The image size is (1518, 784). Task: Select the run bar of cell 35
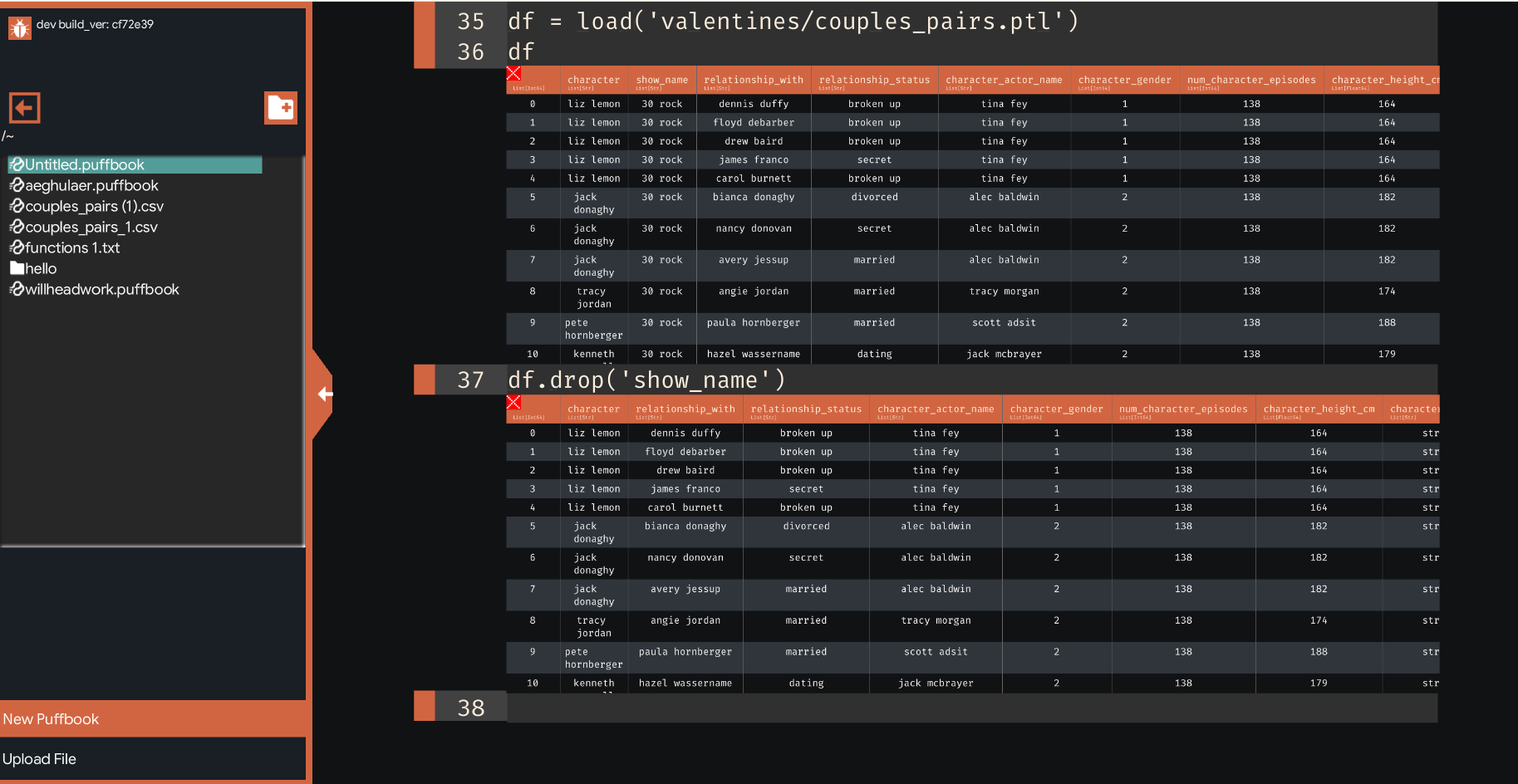point(424,35)
